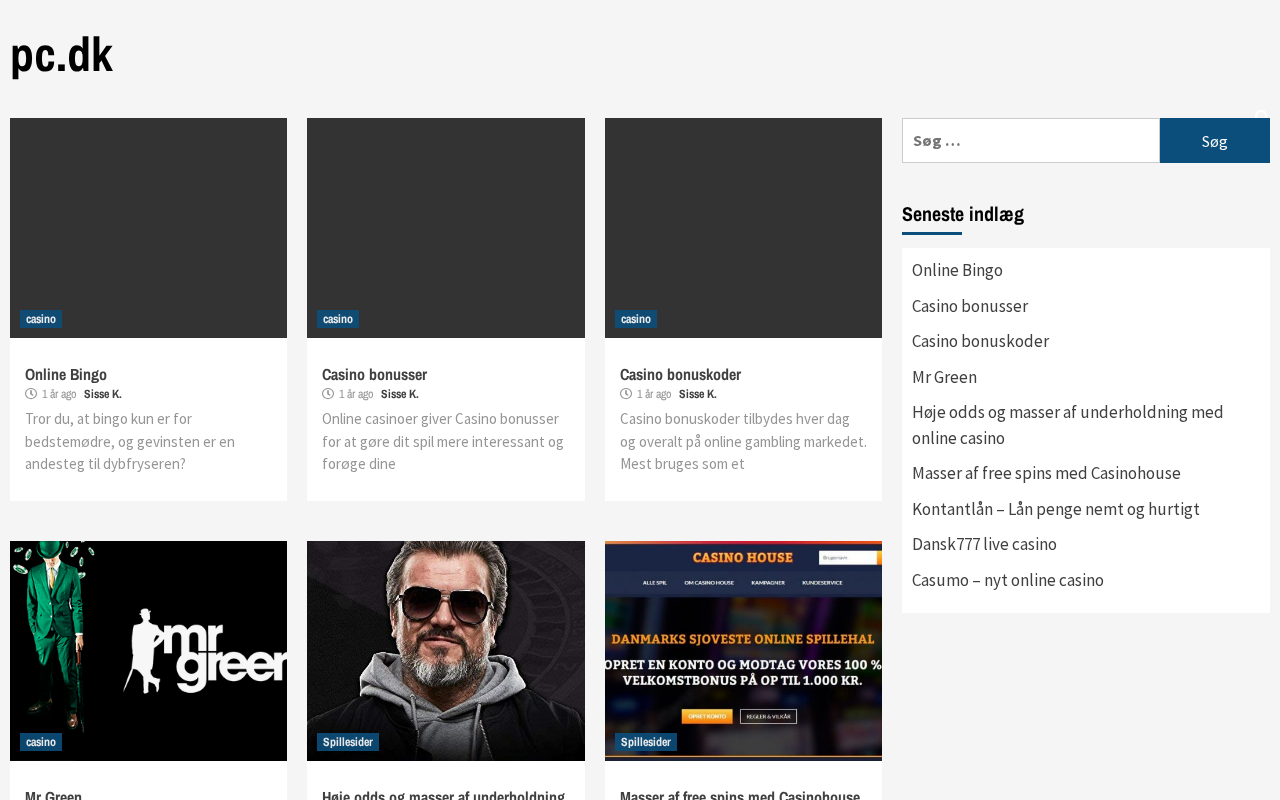Viewport: 1280px width, 800px height.
Task: Click the pc.dk site title
Action: point(61,55)
